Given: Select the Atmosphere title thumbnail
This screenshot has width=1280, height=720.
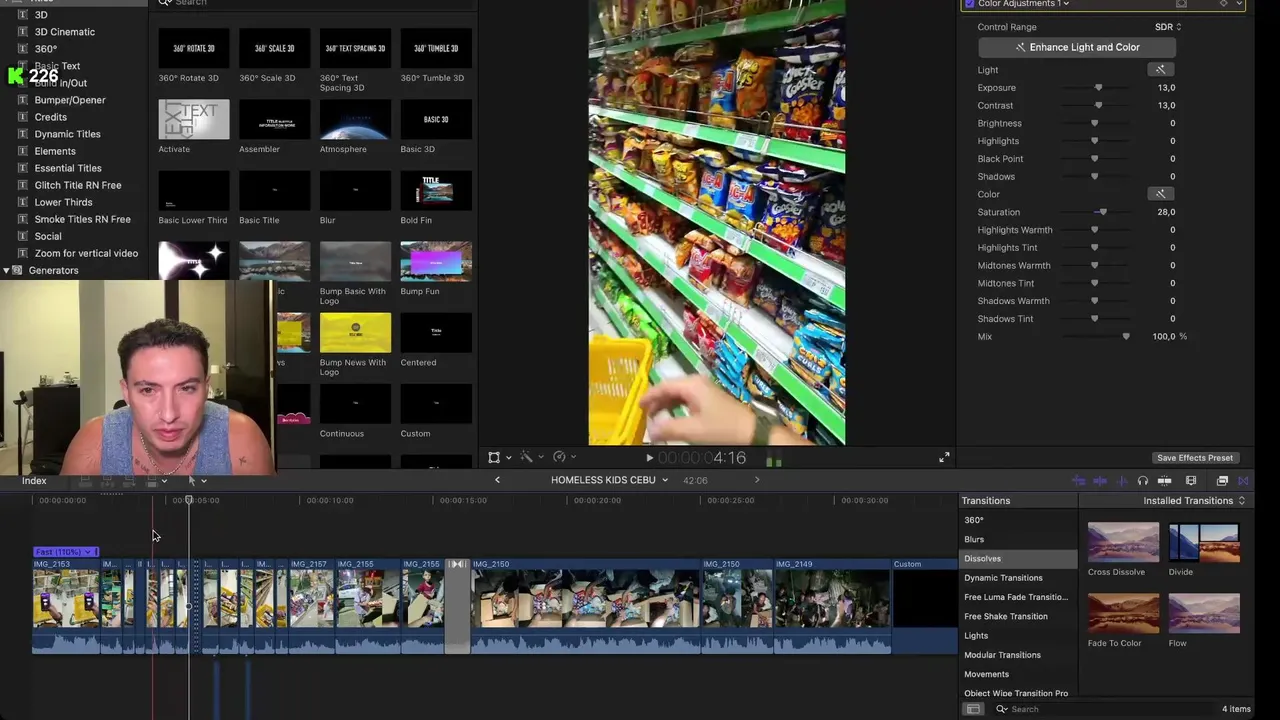Looking at the screenshot, I should click(355, 119).
